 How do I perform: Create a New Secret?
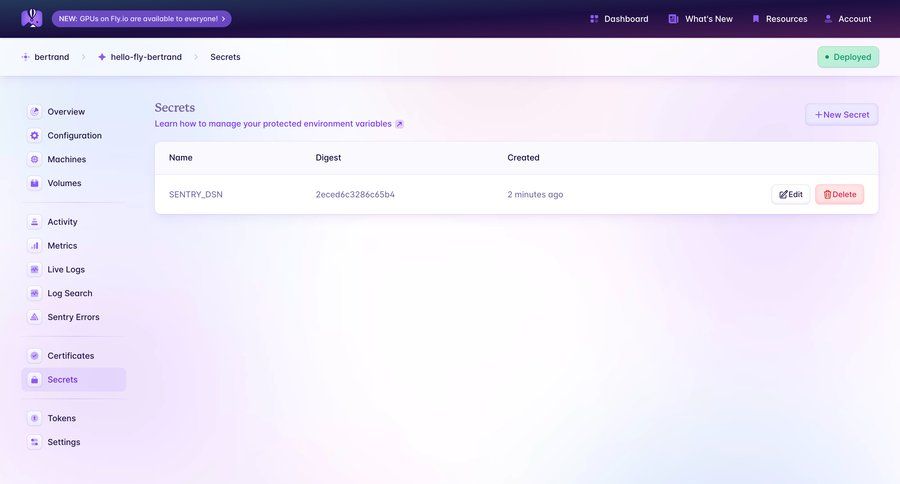pyautogui.click(x=841, y=114)
